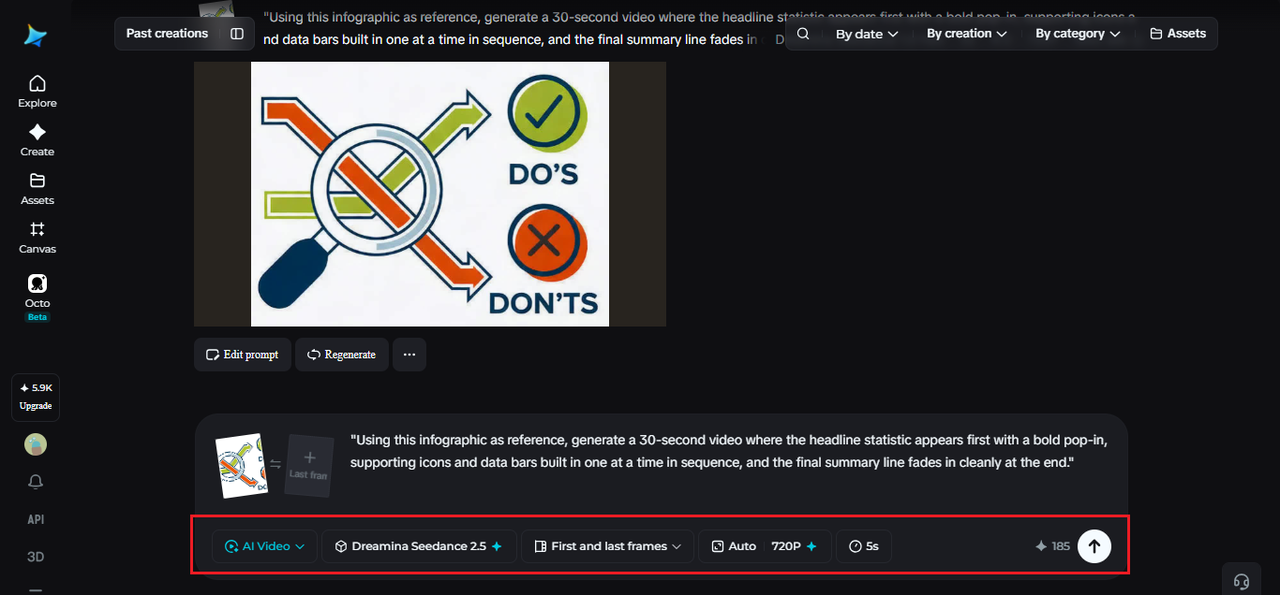The image size is (1280, 595).
Task: Open Assets from the left sidebar
Action: pos(37,189)
